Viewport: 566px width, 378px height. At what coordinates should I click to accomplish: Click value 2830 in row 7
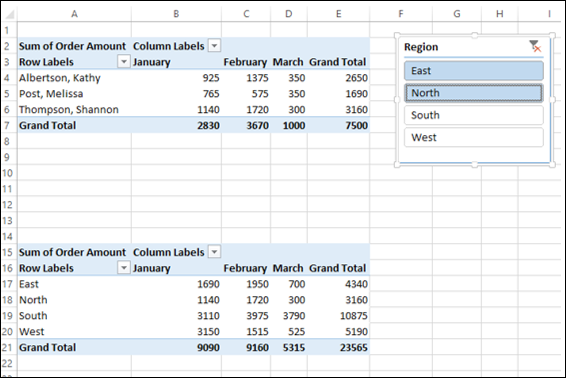click(208, 125)
